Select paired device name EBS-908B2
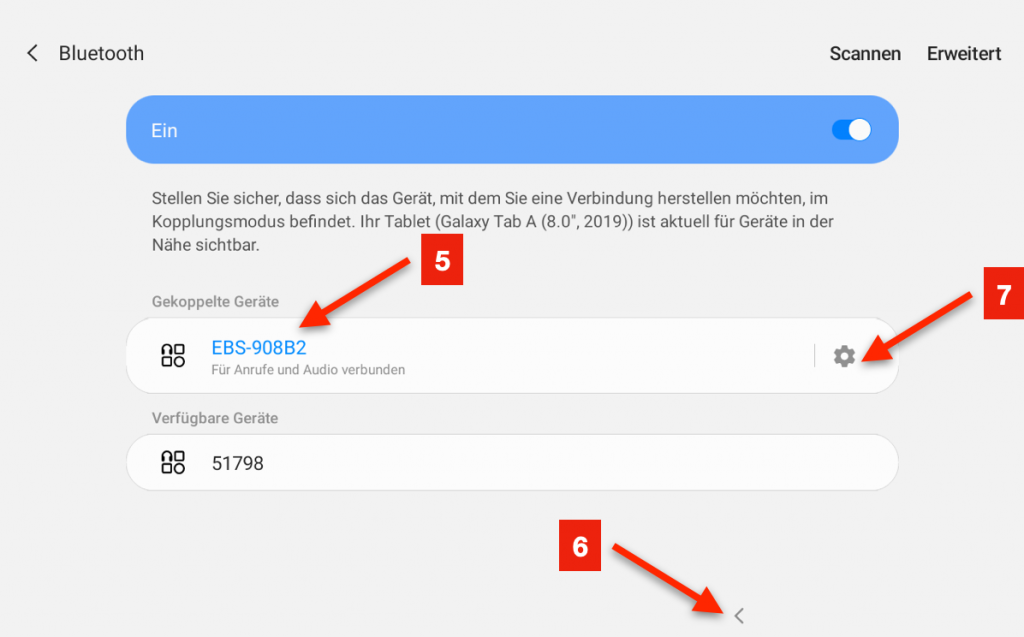The image size is (1024, 637). click(258, 348)
